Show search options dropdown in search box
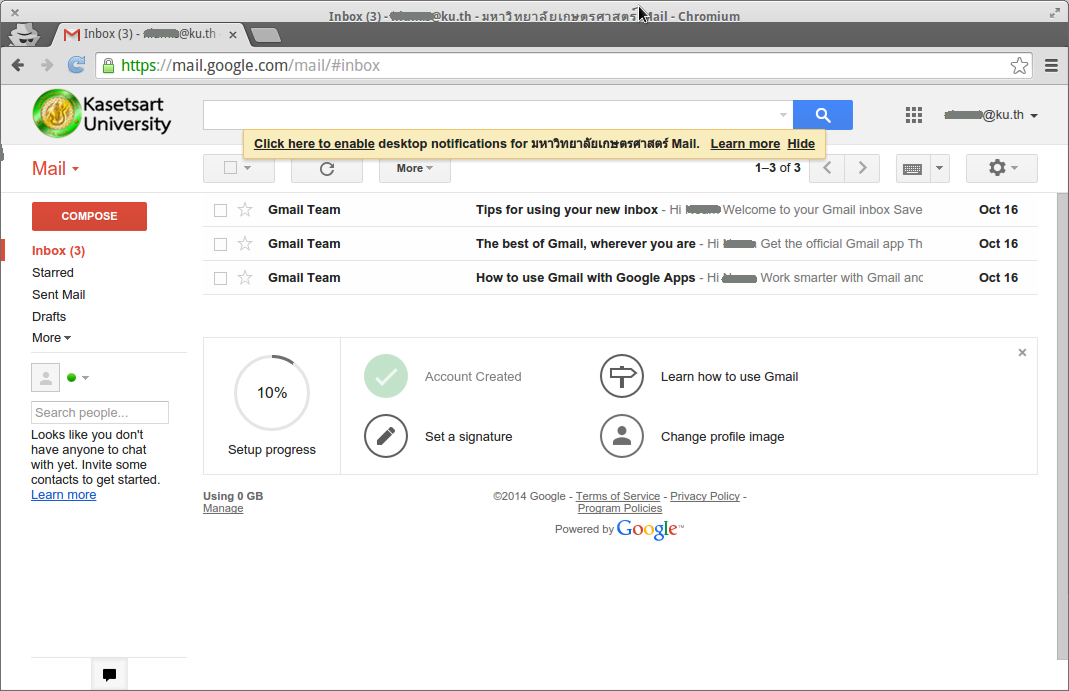Image resolution: width=1069 pixels, height=691 pixels. pyautogui.click(x=783, y=115)
